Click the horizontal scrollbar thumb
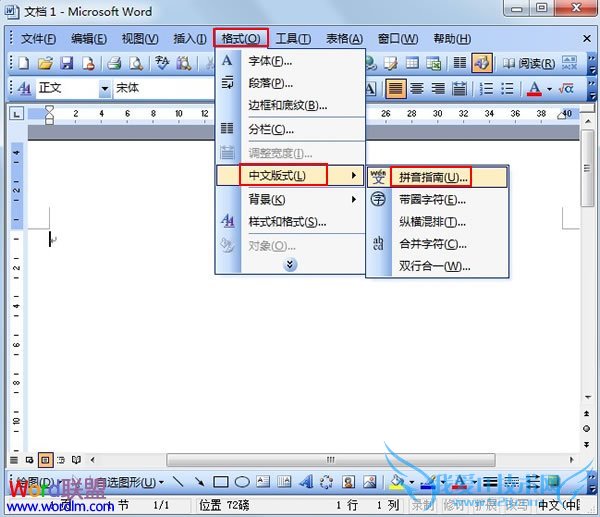Screen dimensions: 600x517 (x=331, y=460)
